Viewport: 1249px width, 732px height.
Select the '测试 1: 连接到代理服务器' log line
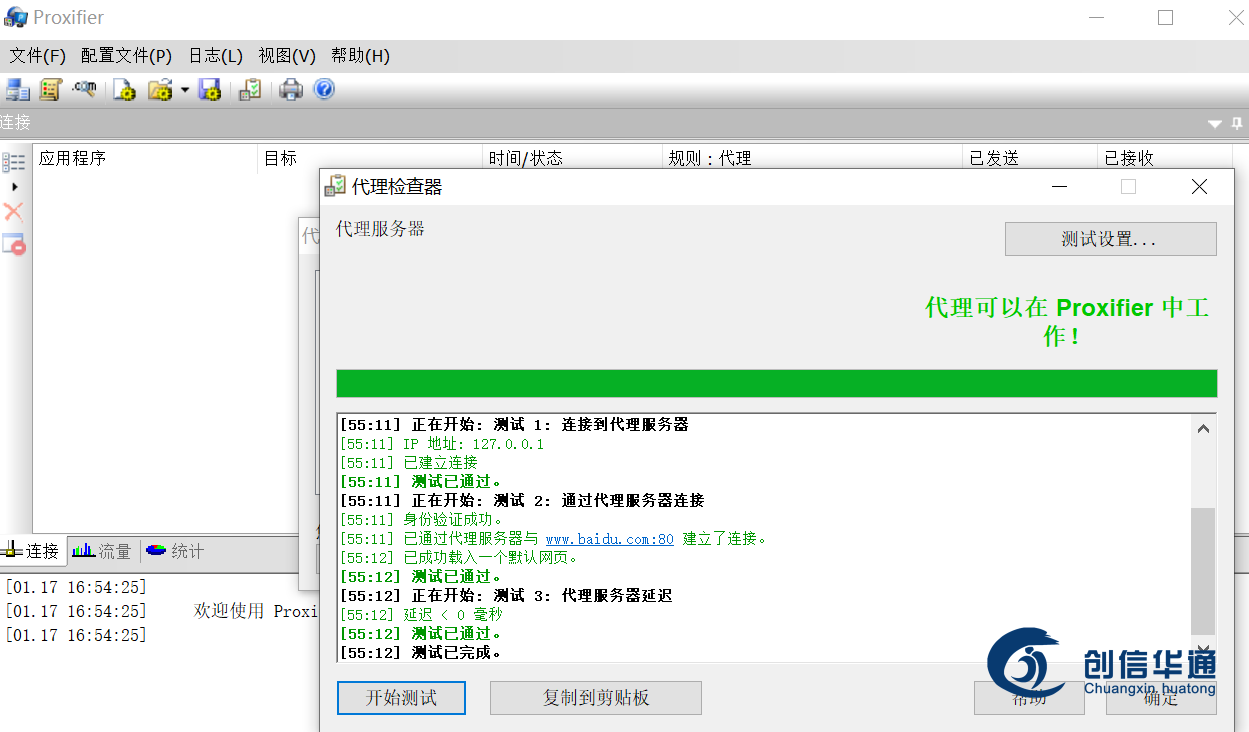[x=514, y=425]
